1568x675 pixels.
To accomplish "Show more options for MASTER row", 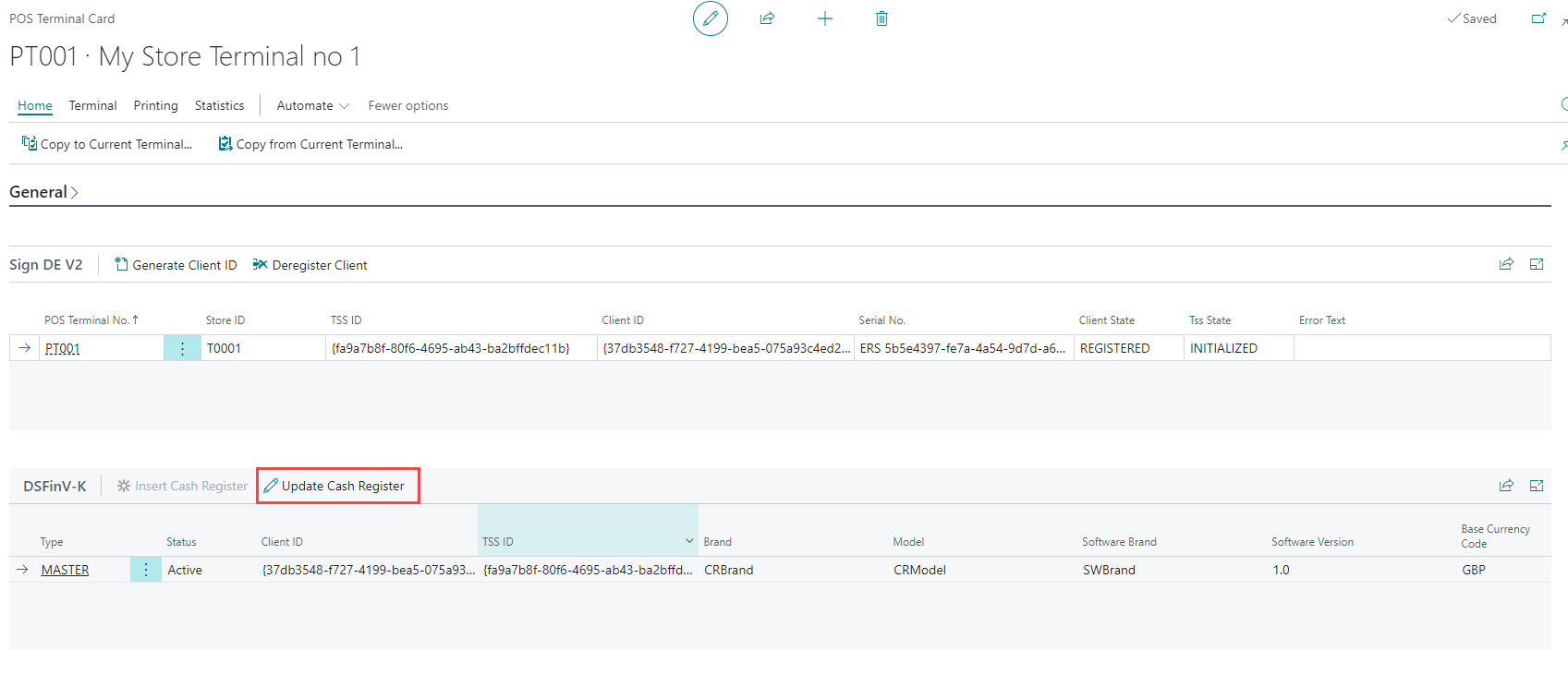I will (145, 570).
